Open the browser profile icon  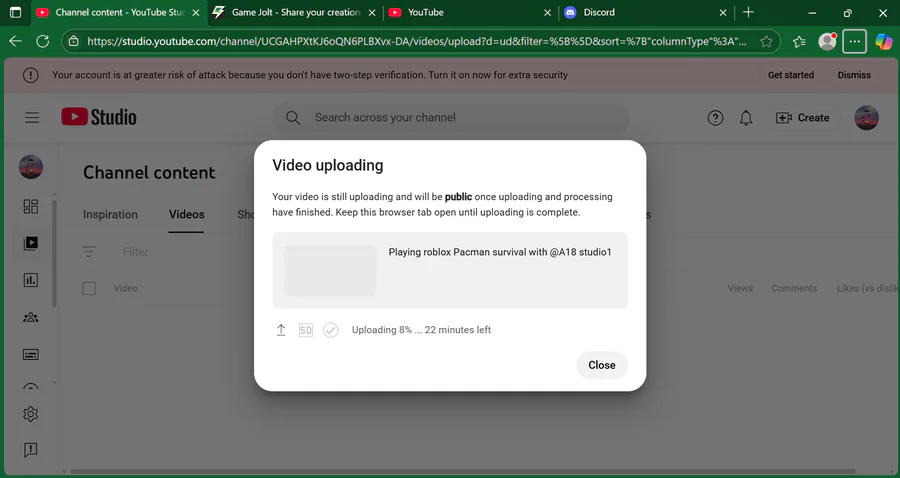point(827,41)
